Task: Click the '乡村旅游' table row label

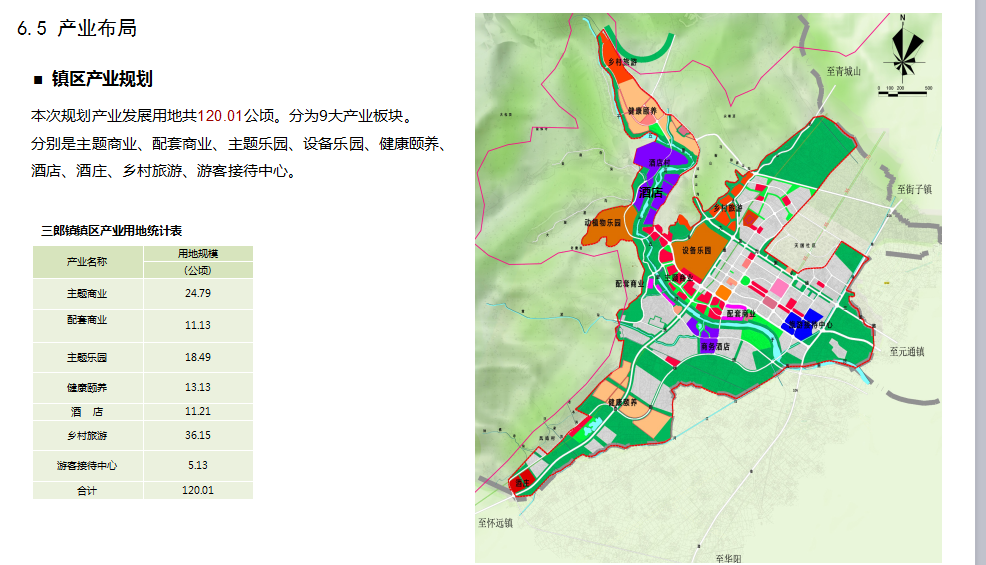Action: [x=87, y=435]
